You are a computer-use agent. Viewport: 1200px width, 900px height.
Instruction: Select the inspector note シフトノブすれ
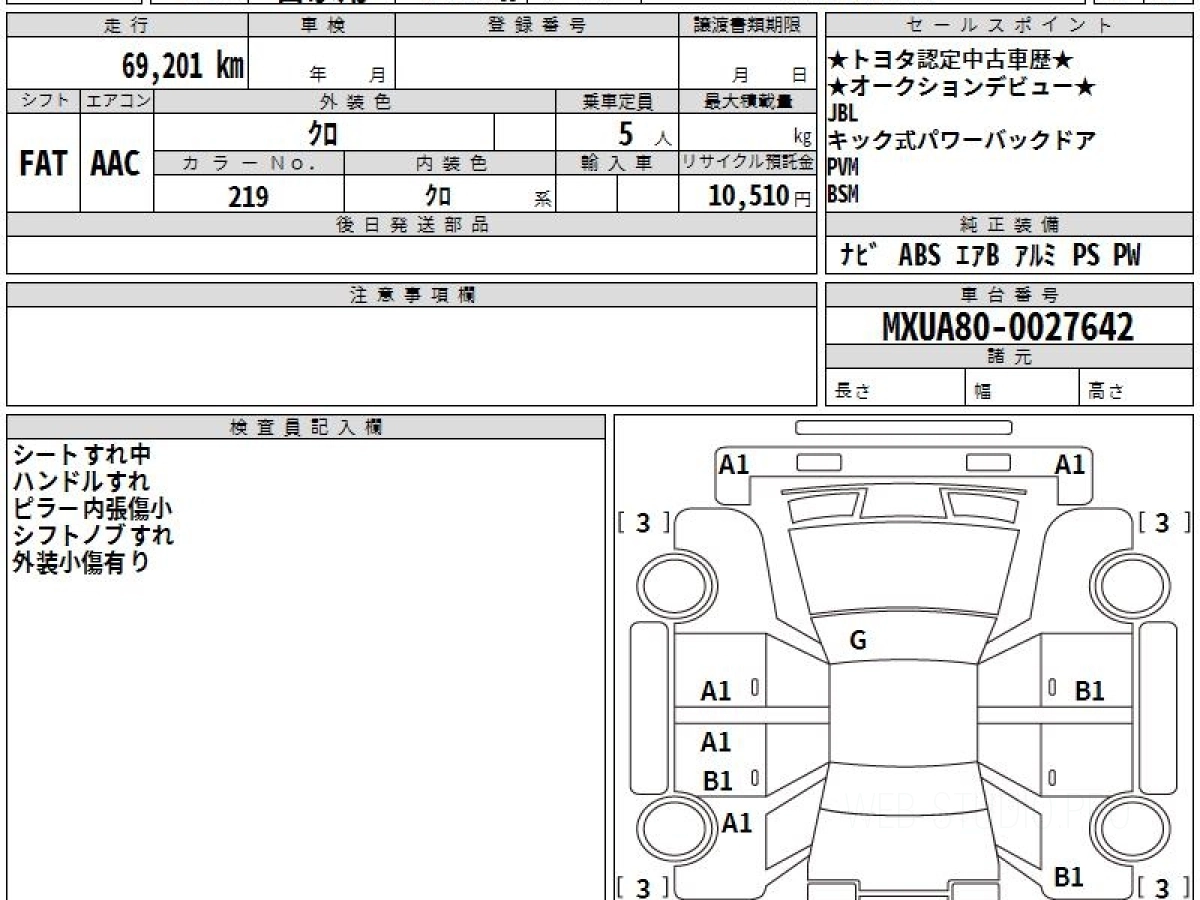click(93, 535)
